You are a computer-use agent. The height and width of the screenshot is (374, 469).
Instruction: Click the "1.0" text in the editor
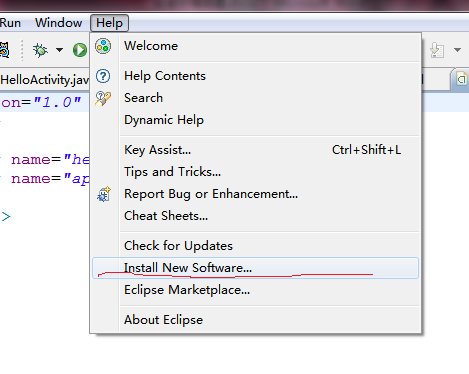pos(57,102)
